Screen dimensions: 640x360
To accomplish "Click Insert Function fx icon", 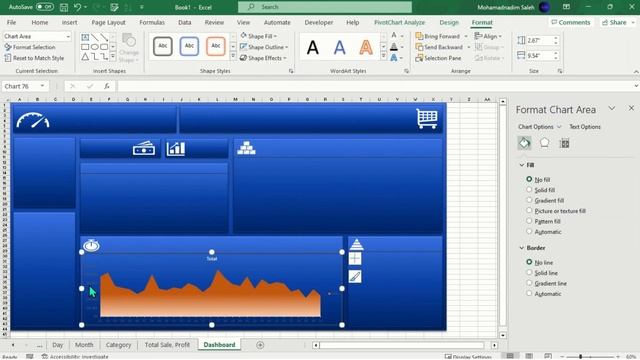I will [x=107, y=86].
